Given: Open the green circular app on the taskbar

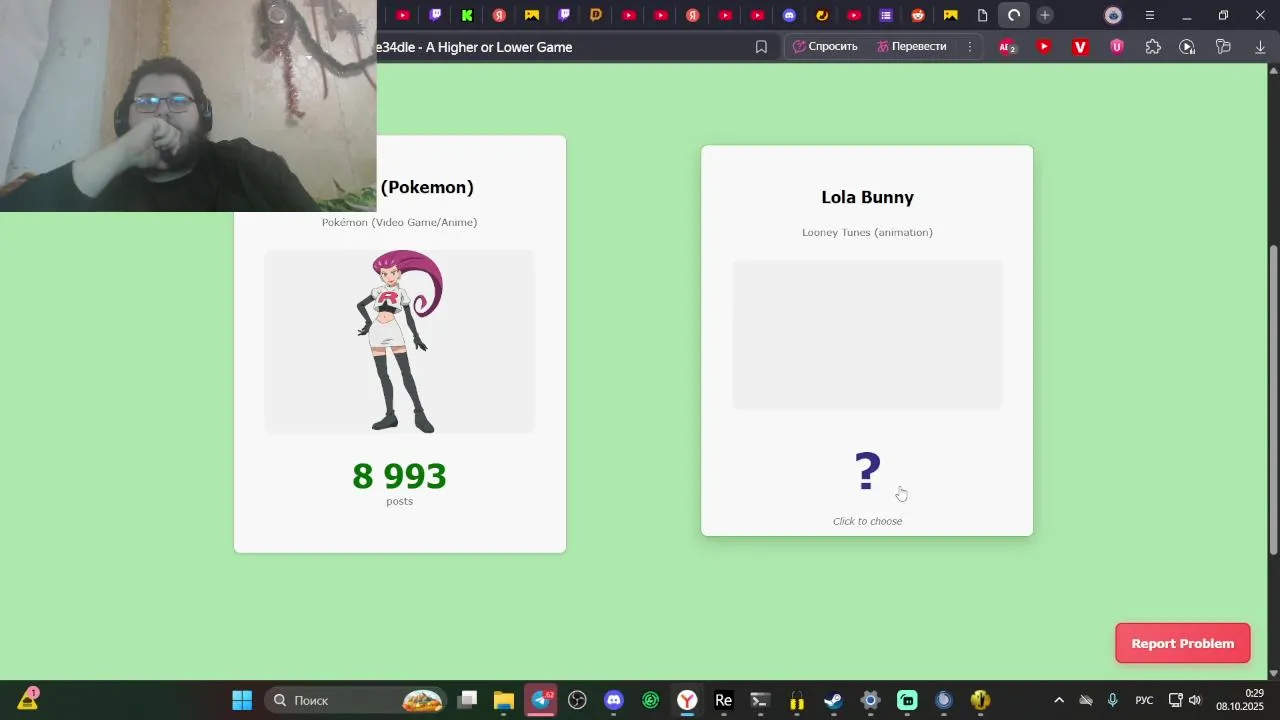Looking at the screenshot, I should click(x=651, y=700).
